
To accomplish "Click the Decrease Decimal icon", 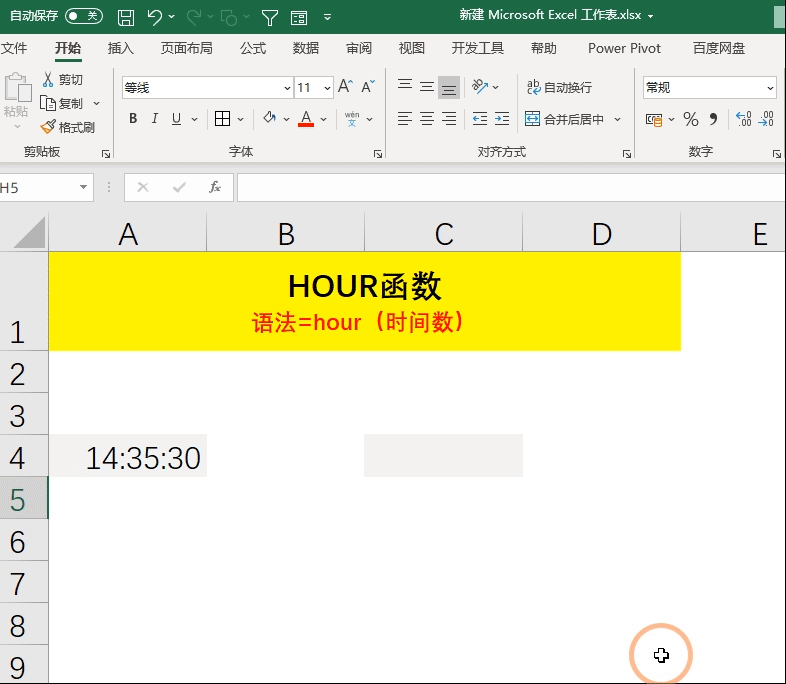I will (x=766, y=119).
